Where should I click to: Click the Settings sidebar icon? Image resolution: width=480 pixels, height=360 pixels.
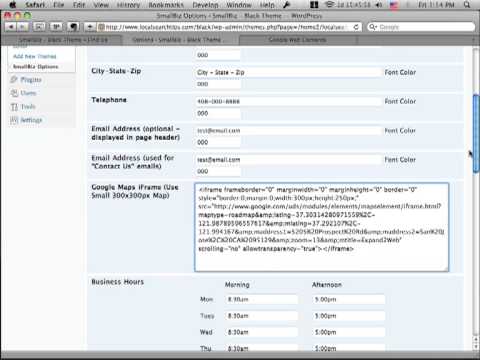point(14,120)
